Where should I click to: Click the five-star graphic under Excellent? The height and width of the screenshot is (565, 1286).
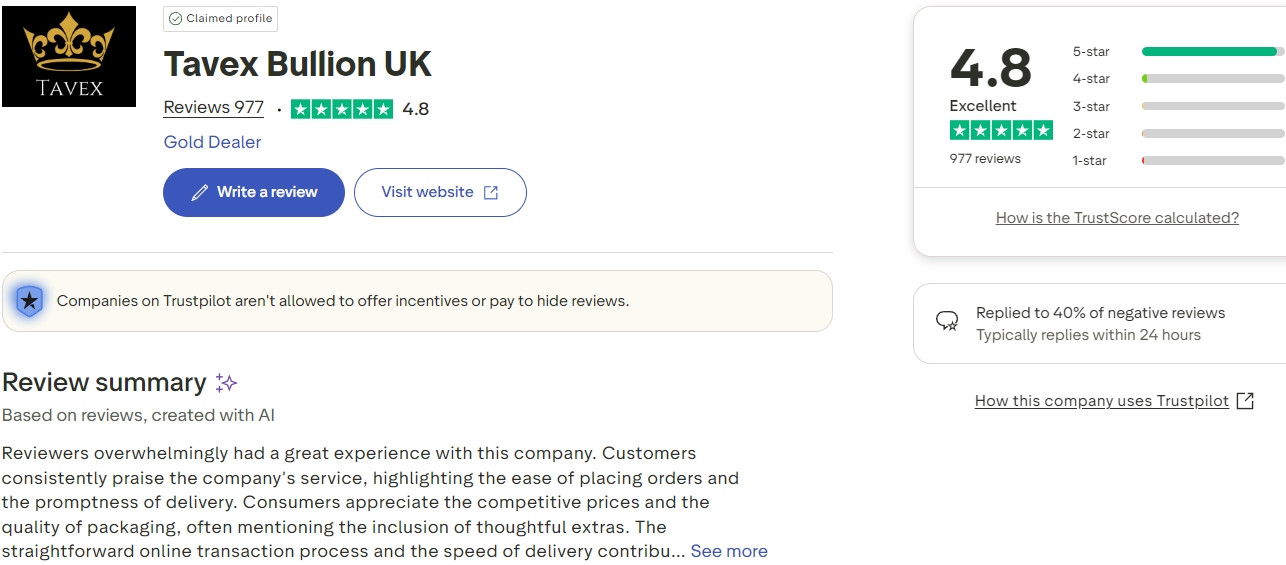pyautogui.click(x=1001, y=130)
